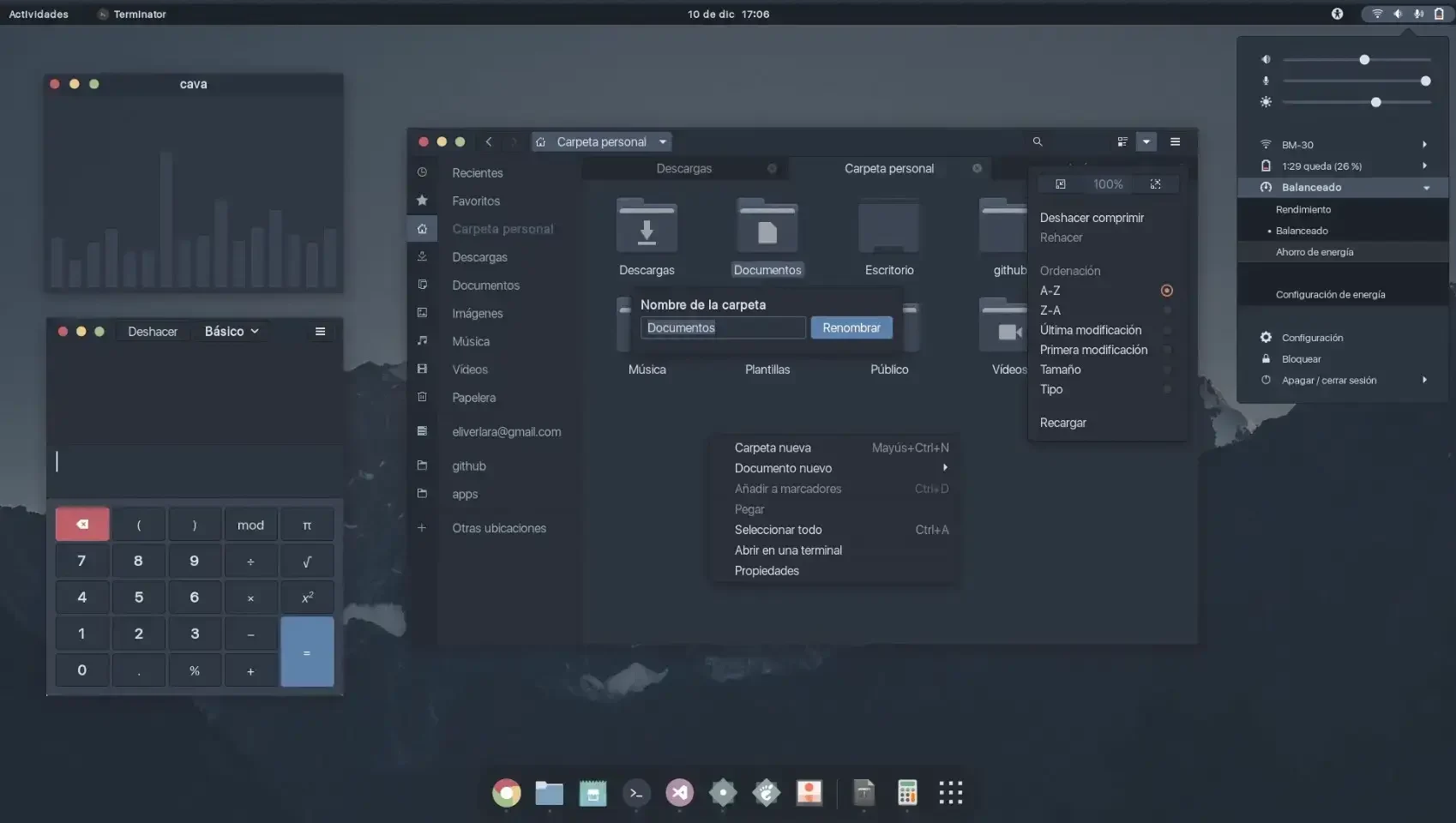This screenshot has width=1456, height=823.
Task: Open Favoritos from the sidebar
Action: click(x=477, y=201)
